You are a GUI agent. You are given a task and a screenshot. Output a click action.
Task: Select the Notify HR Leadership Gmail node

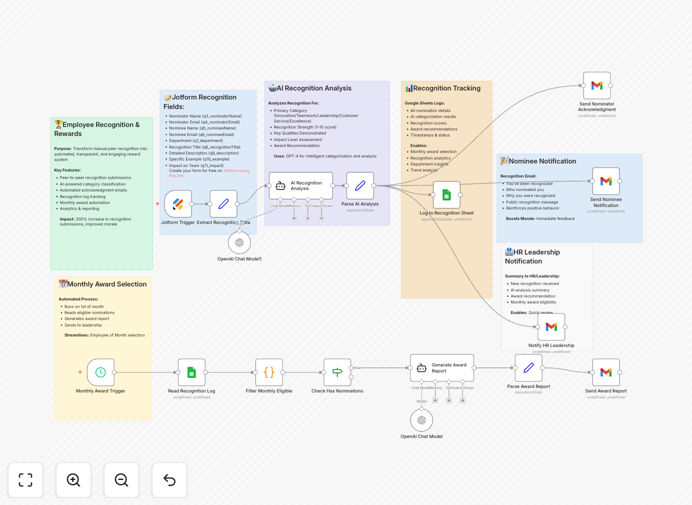point(551,327)
